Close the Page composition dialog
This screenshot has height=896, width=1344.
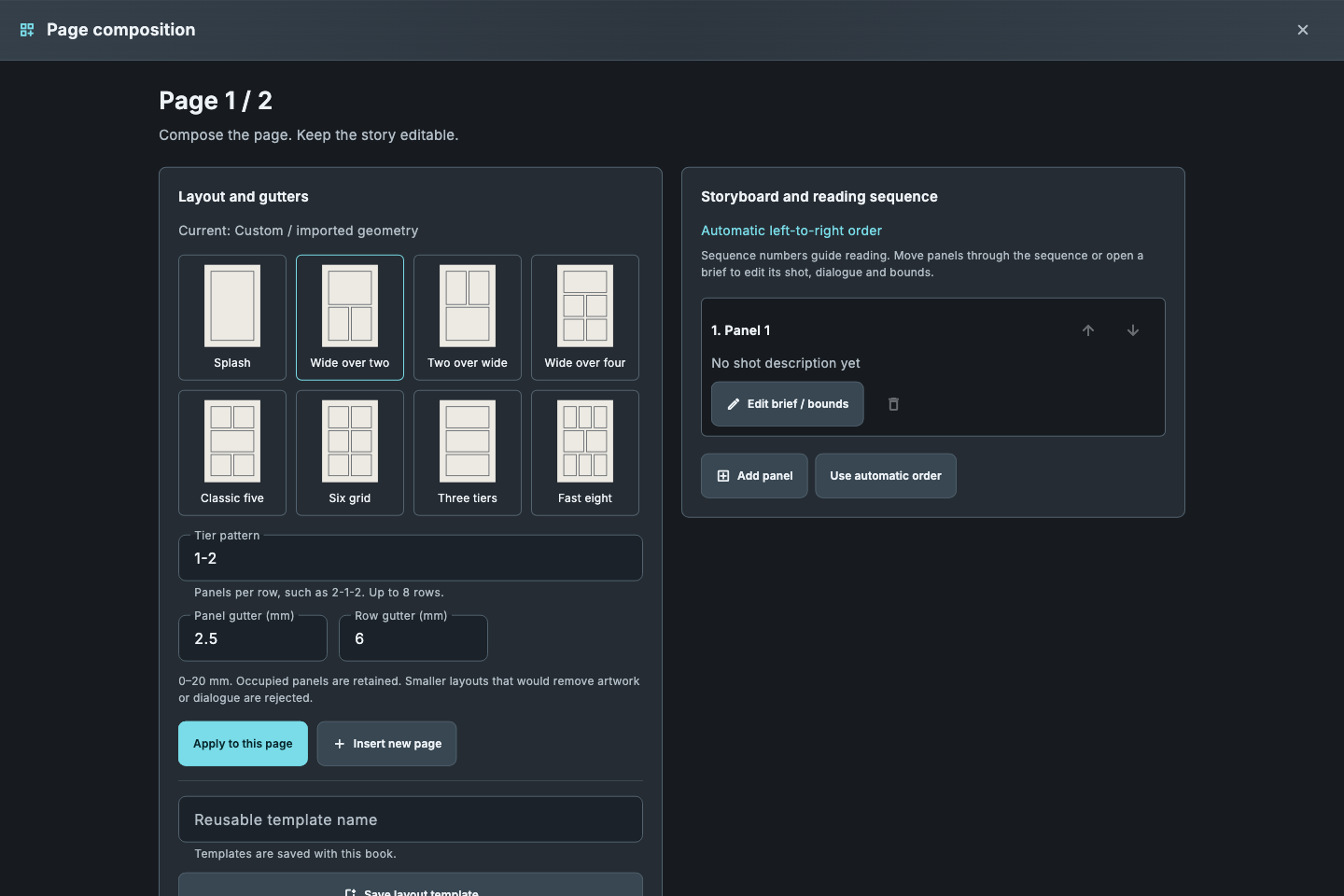[x=1303, y=30]
